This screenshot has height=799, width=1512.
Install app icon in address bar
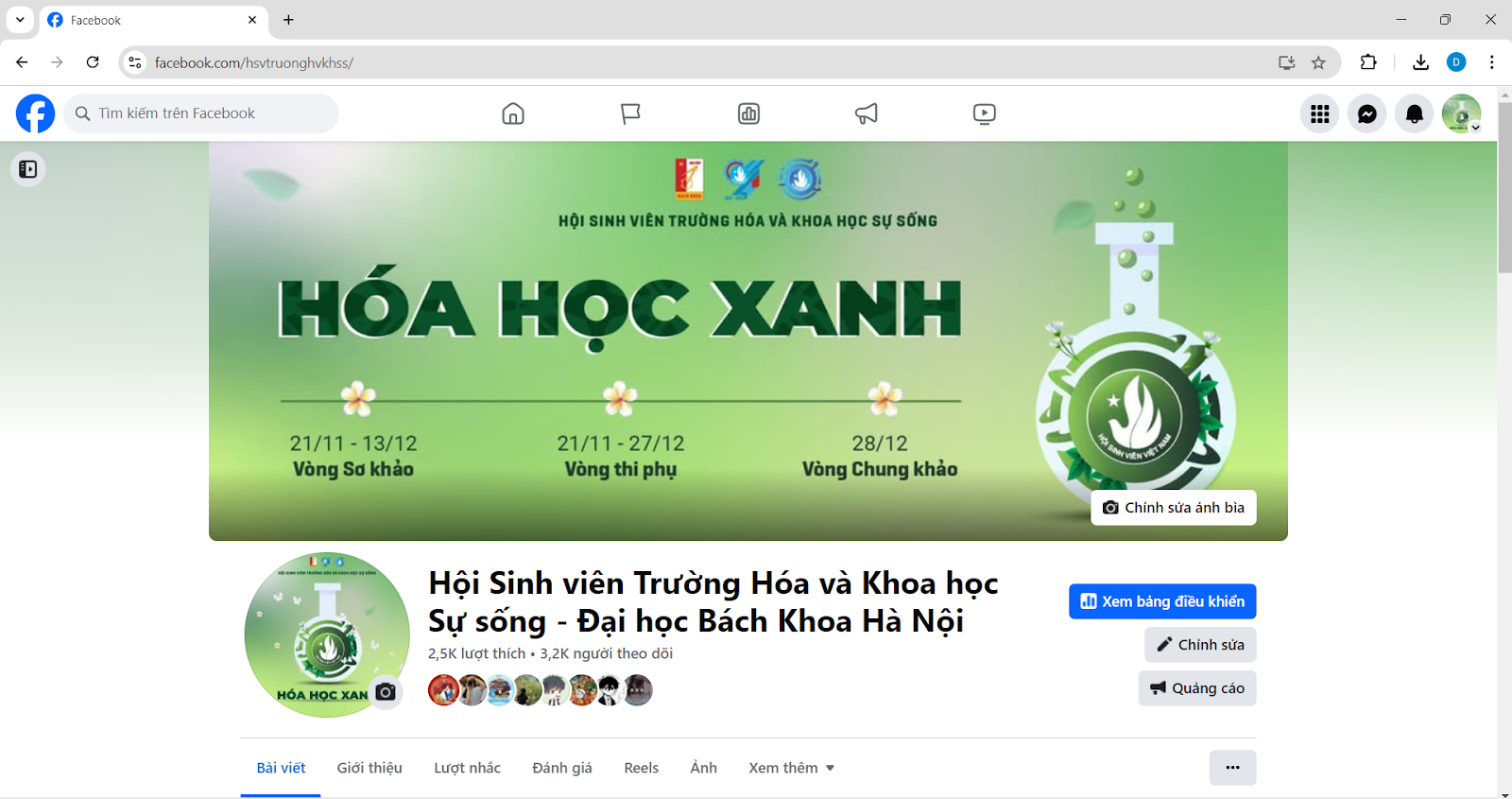(x=1286, y=62)
